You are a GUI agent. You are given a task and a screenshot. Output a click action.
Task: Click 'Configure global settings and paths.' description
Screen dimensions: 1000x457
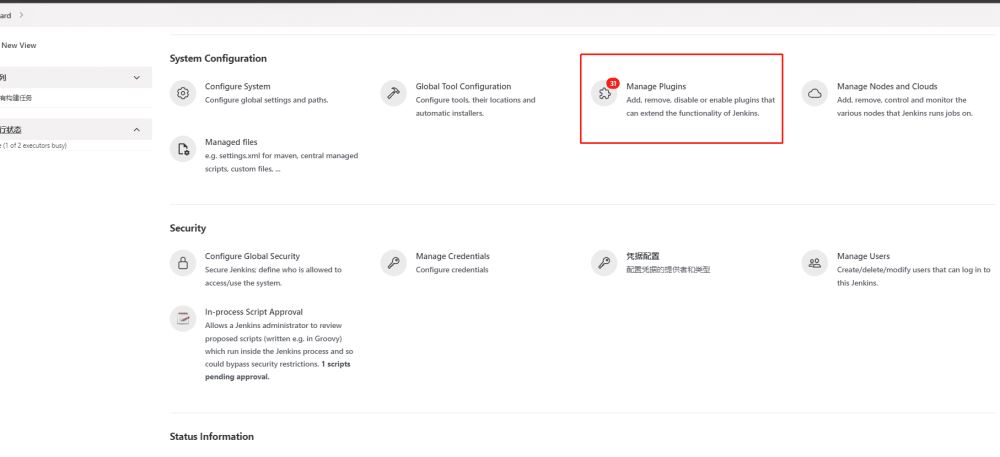[267, 100]
